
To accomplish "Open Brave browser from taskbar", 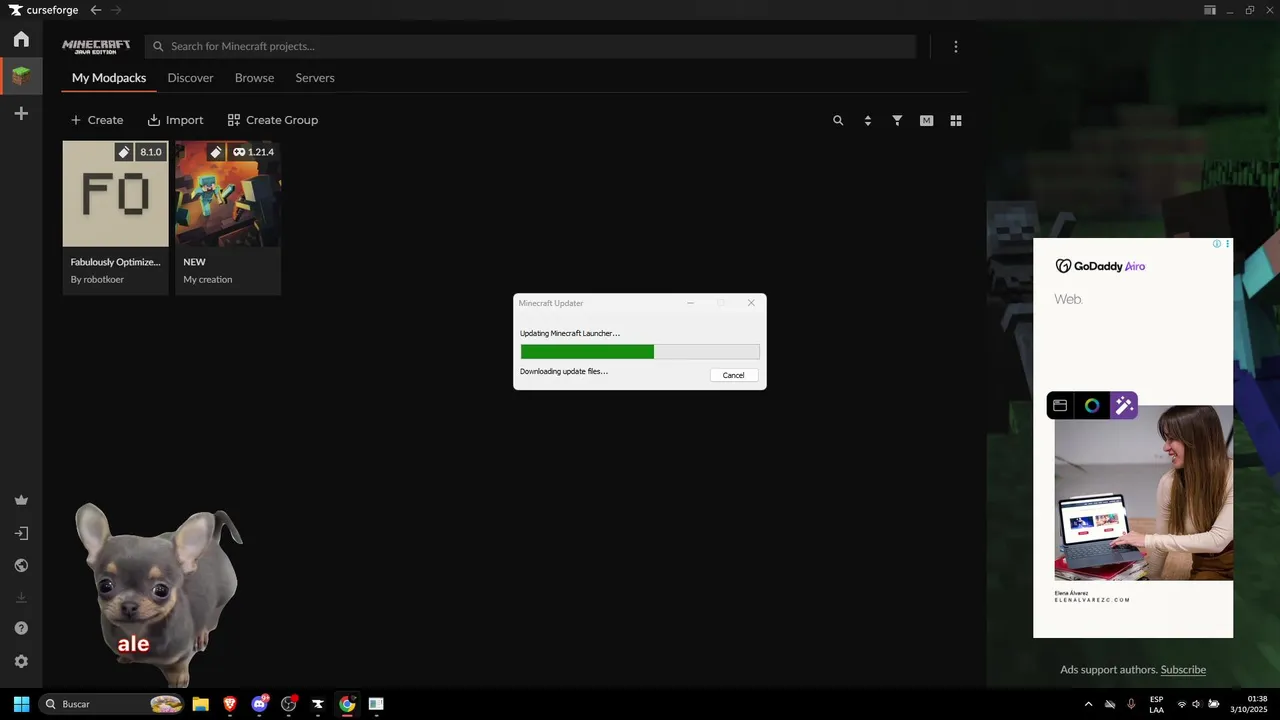I will point(230,704).
